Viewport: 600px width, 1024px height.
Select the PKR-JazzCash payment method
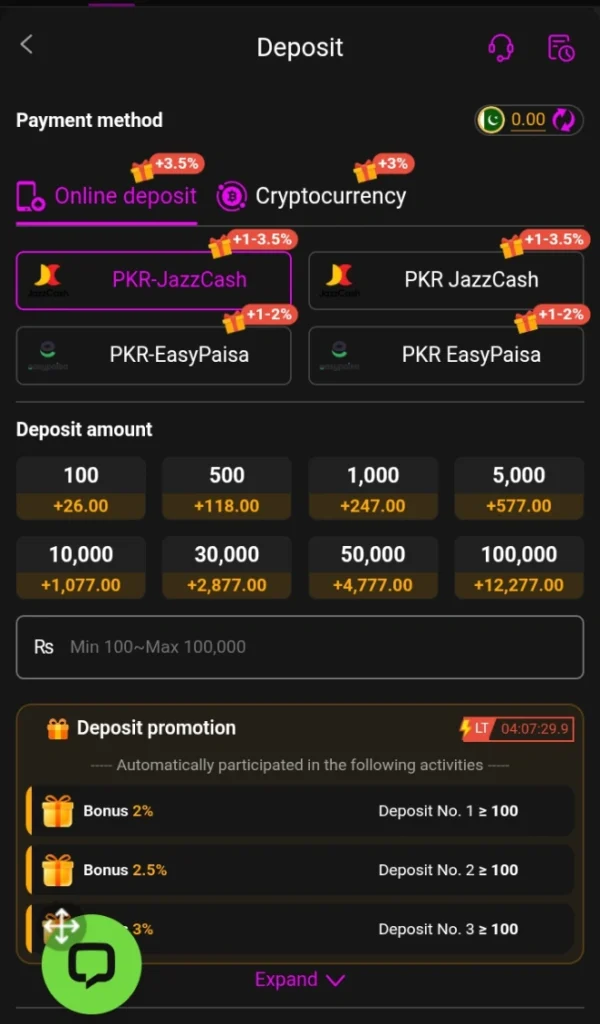pyautogui.click(x=153, y=280)
